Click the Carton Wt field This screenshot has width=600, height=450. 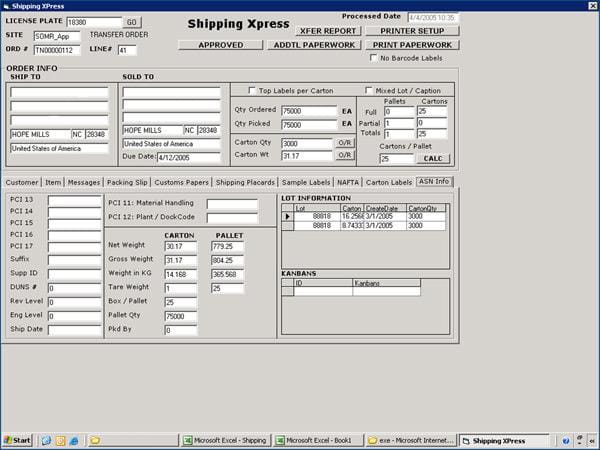tap(307, 156)
